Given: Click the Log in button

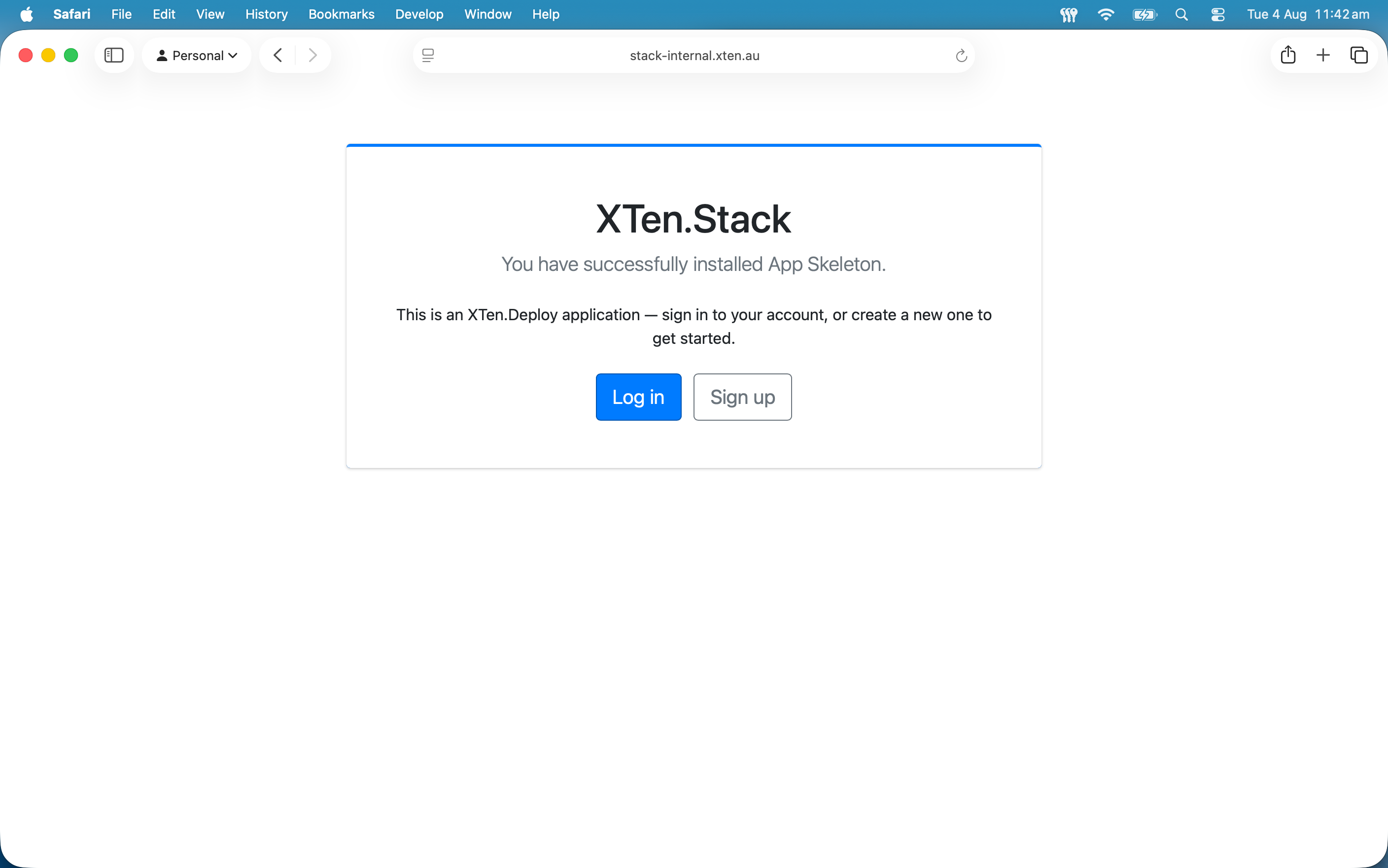Looking at the screenshot, I should (639, 397).
